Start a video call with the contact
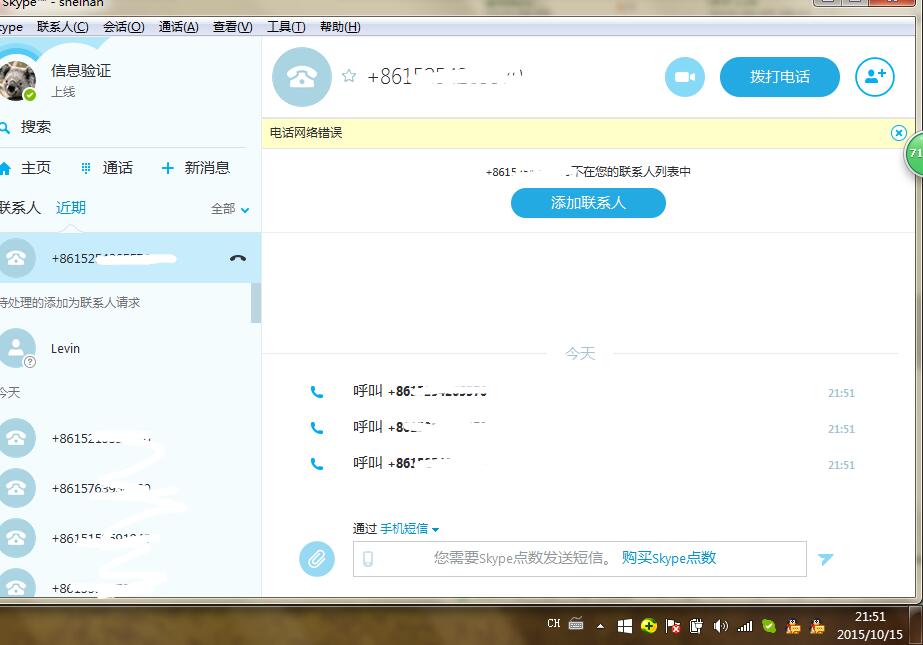This screenshot has height=645, width=923. coord(684,77)
